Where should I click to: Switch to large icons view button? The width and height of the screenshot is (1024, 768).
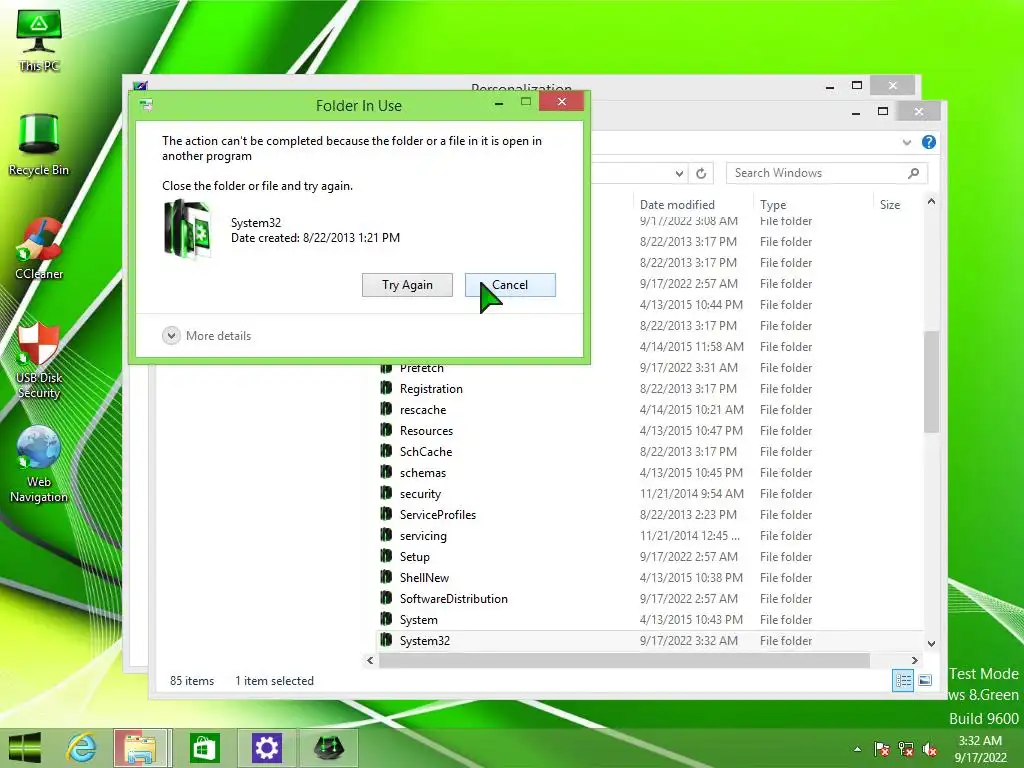(x=925, y=680)
